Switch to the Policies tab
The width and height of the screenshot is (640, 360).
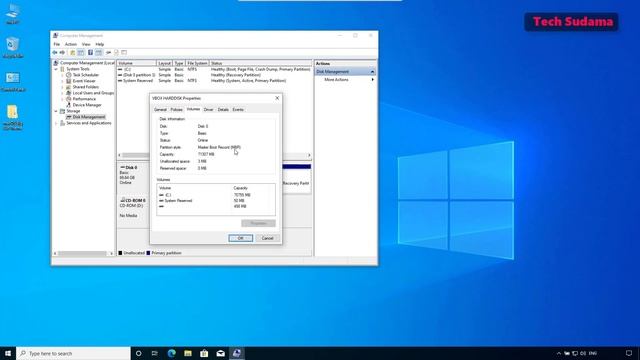(176, 109)
